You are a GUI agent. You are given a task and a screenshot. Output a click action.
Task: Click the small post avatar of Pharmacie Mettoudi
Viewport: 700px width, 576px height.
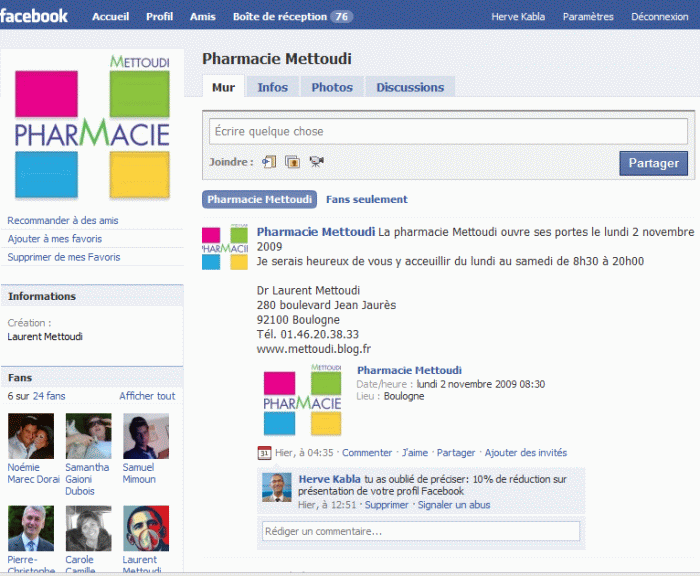click(225, 247)
